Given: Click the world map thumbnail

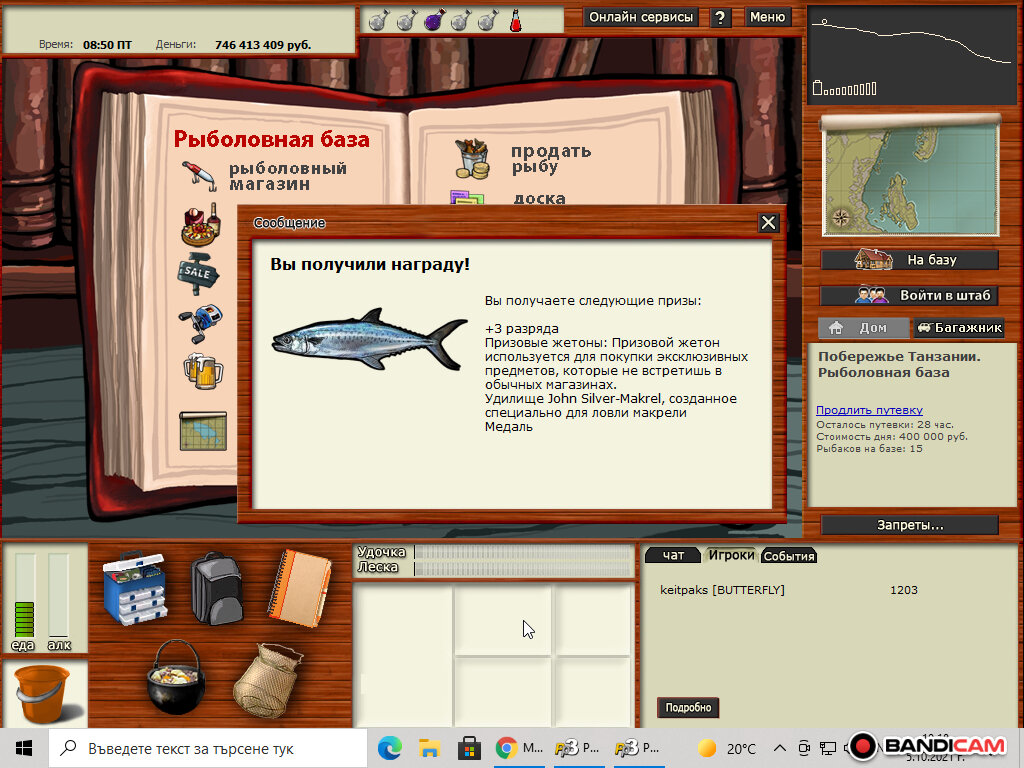Looking at the screenshot, I should (910, 176).
